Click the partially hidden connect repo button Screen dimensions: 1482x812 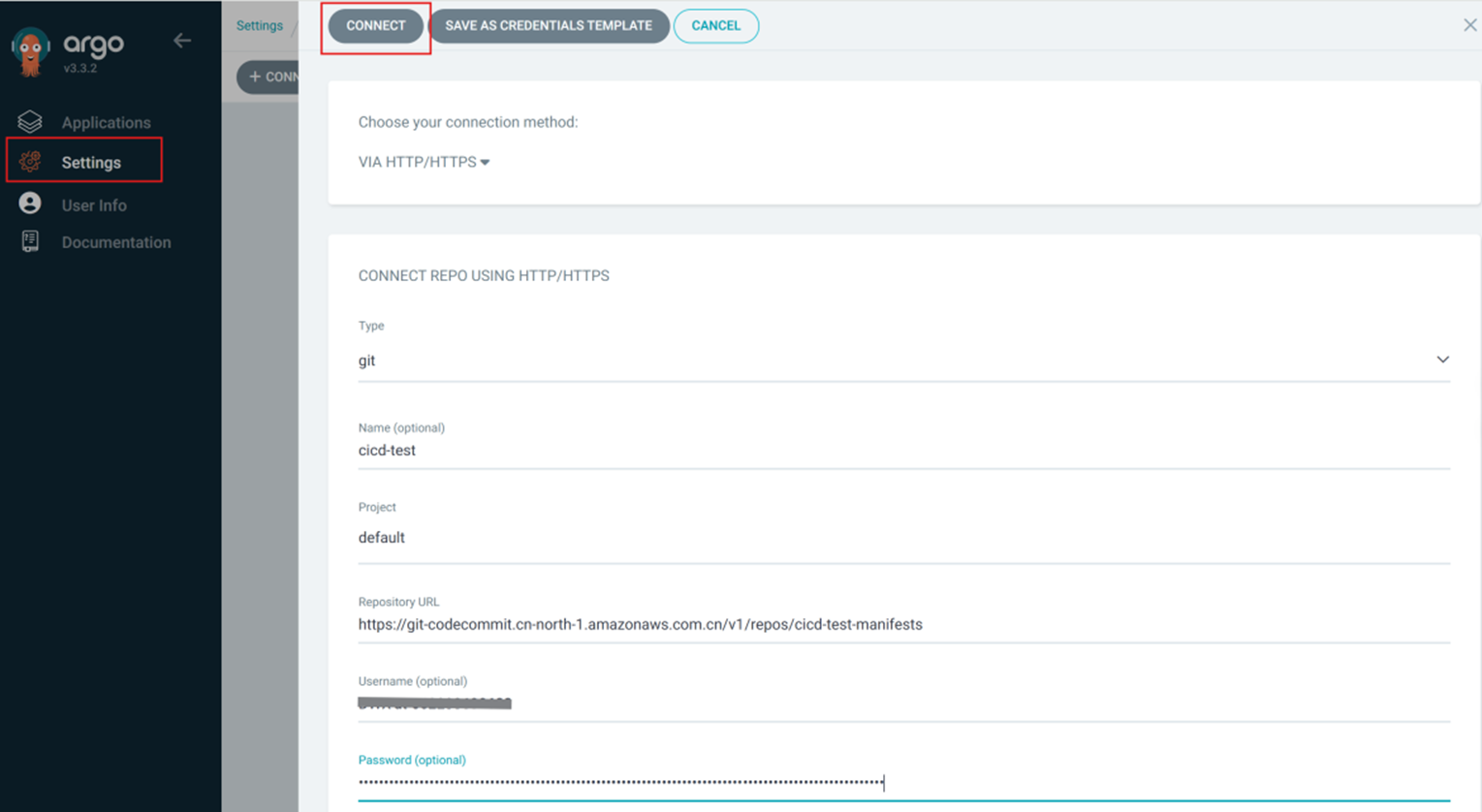268,77
